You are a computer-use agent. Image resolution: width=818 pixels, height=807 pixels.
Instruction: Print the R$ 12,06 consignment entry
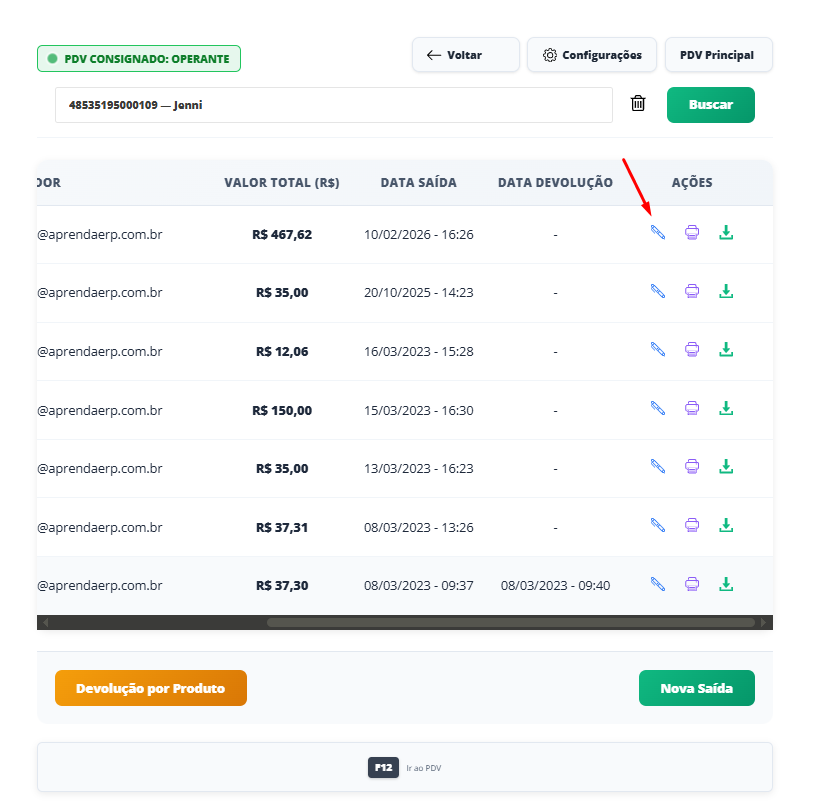(691, 350)
